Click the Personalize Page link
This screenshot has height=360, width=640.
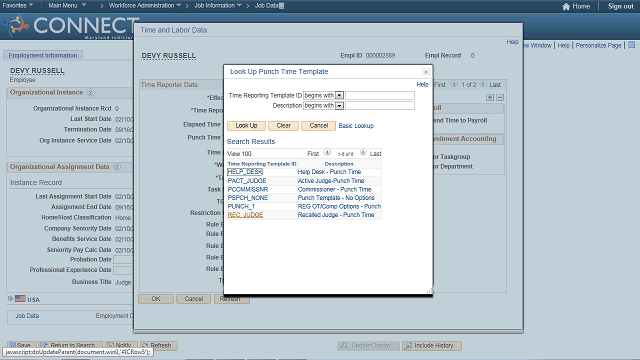tap(598, 45)
